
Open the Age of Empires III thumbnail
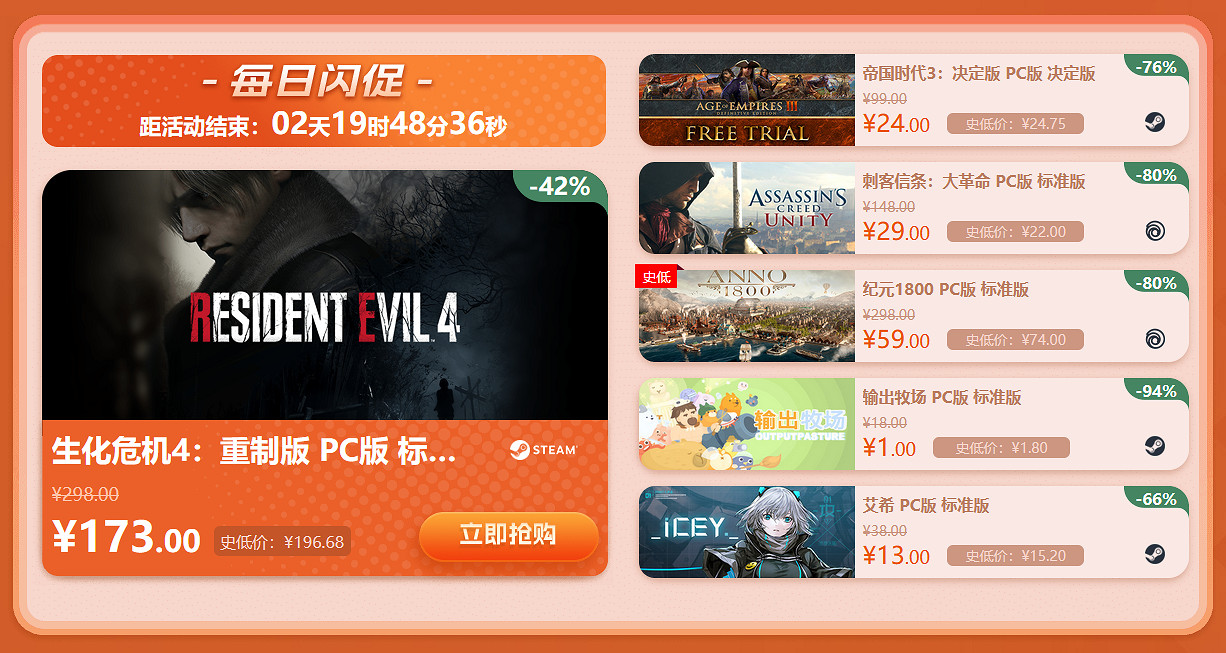[747, 100]
